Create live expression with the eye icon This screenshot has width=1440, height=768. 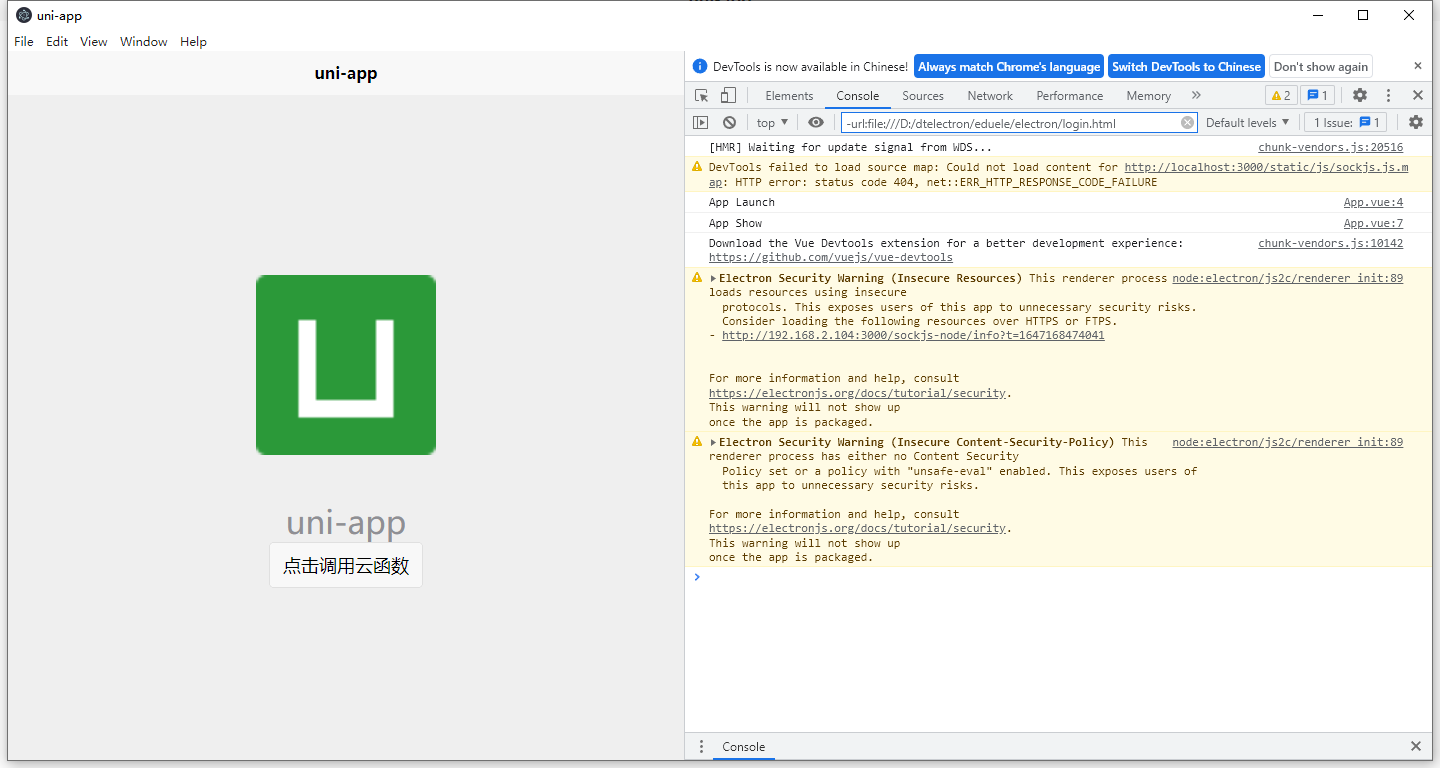(x=816, y=123)
